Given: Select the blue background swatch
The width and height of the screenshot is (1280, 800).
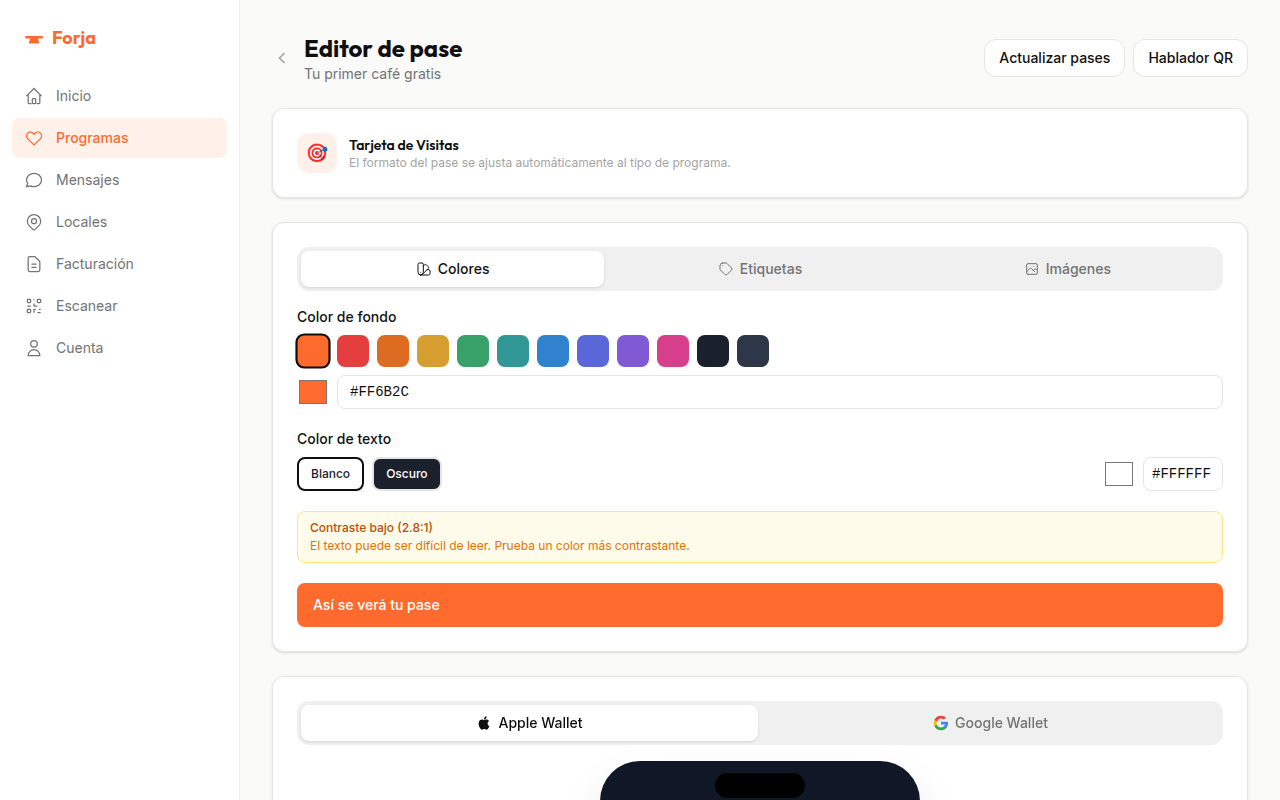Looking at the screenshot, I should (x=553, y=351).
